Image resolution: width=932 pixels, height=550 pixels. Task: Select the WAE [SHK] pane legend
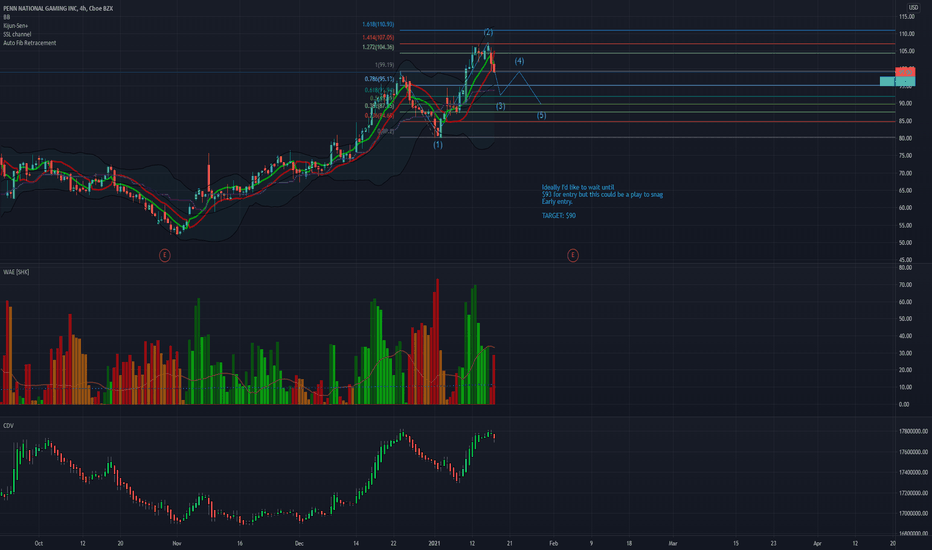click(16, 272)
